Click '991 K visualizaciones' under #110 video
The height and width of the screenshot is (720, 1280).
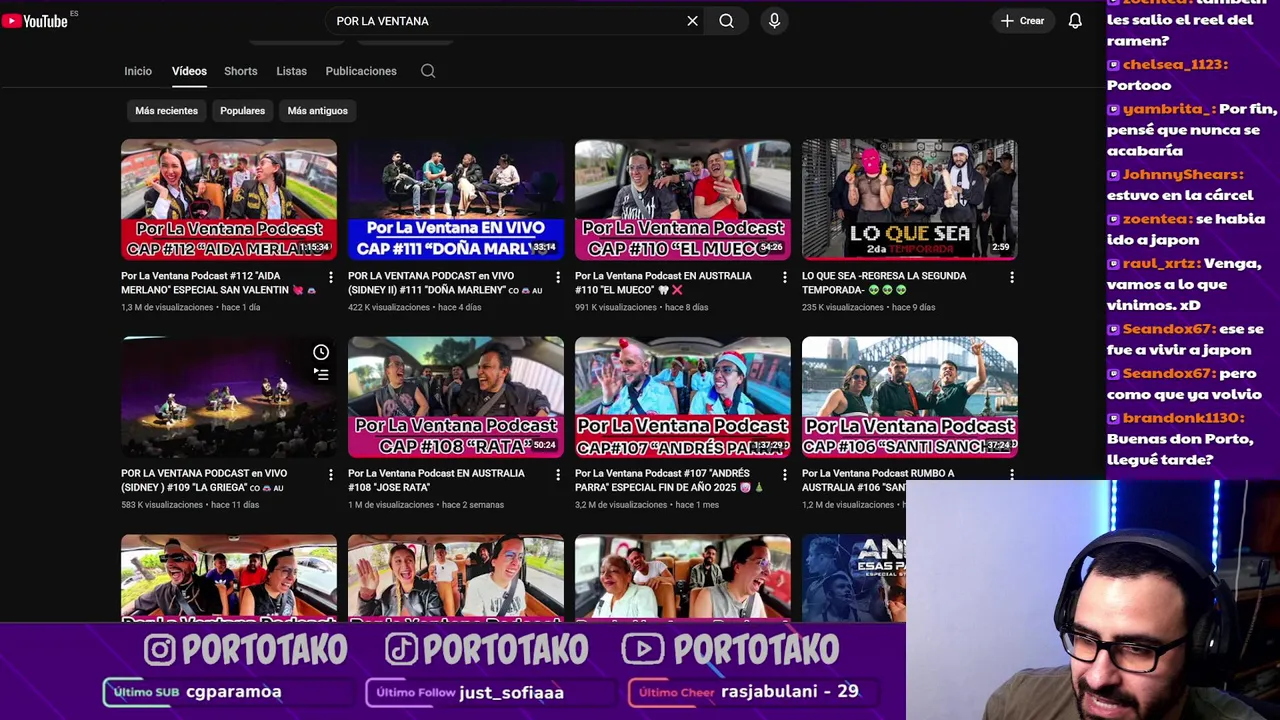click(616, 308)
